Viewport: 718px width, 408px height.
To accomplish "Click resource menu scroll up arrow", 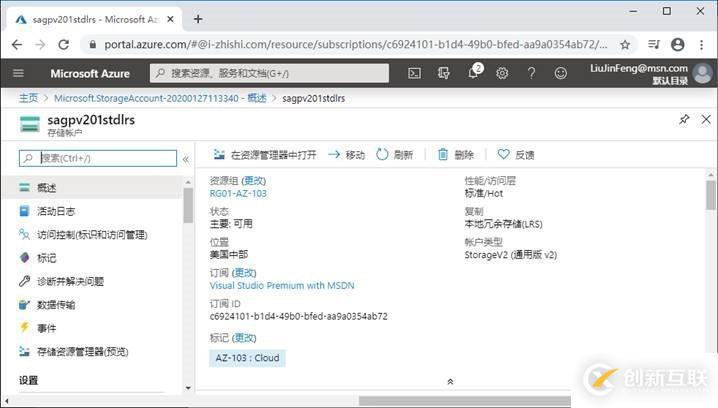I will (188, 182).
